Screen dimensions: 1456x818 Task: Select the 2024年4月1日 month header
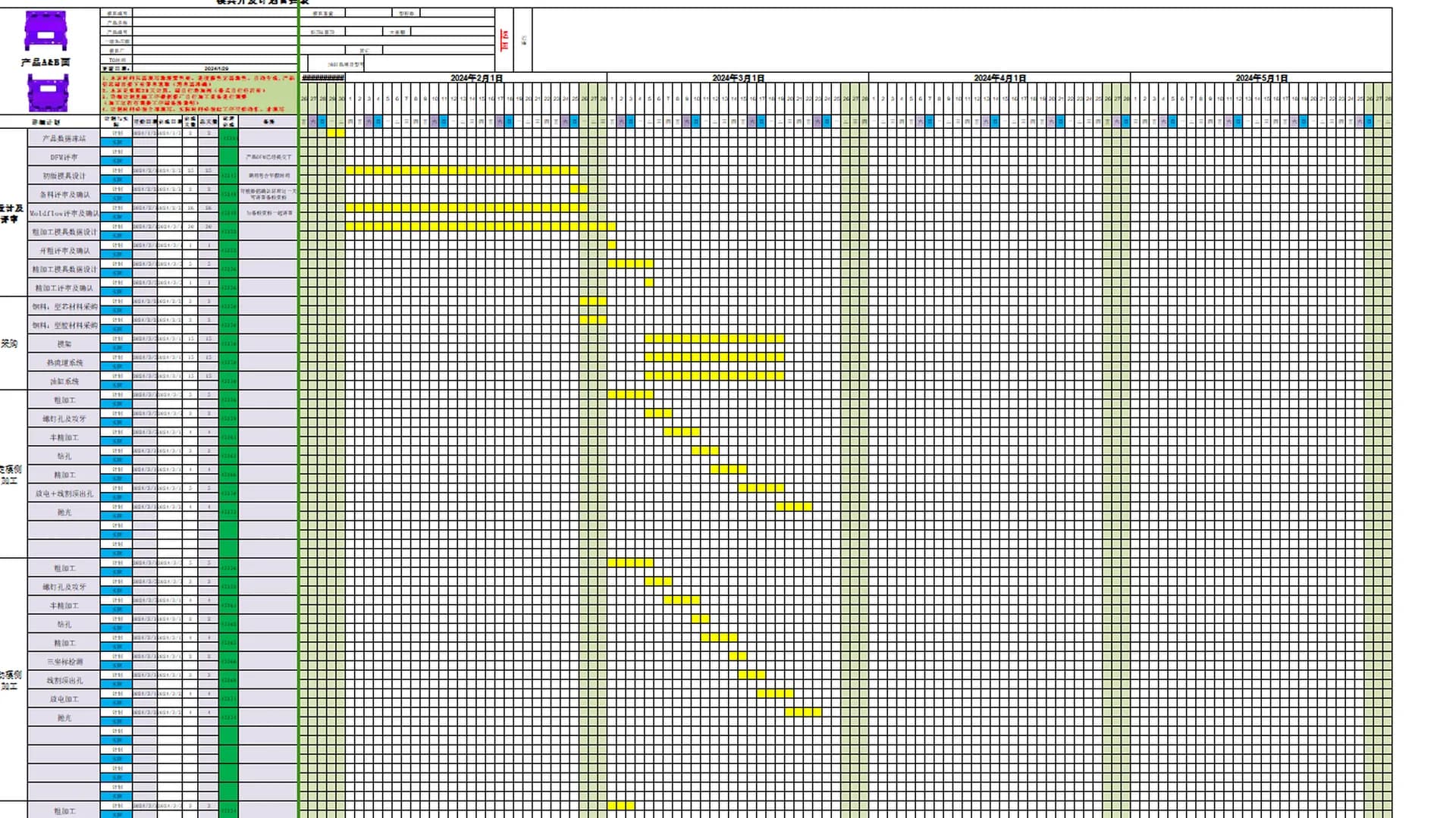(x=999, y=78)
